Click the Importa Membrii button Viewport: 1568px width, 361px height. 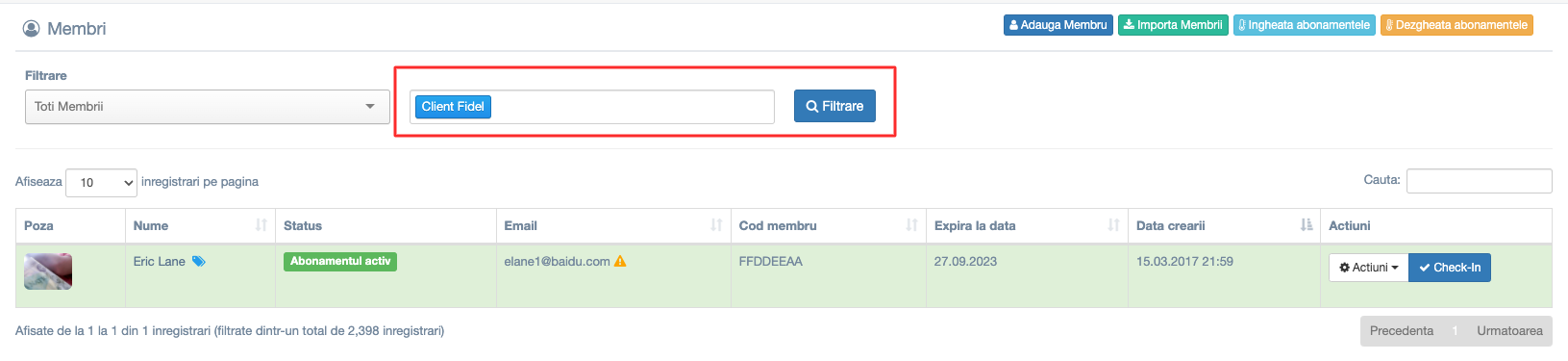pos(1173,25)
